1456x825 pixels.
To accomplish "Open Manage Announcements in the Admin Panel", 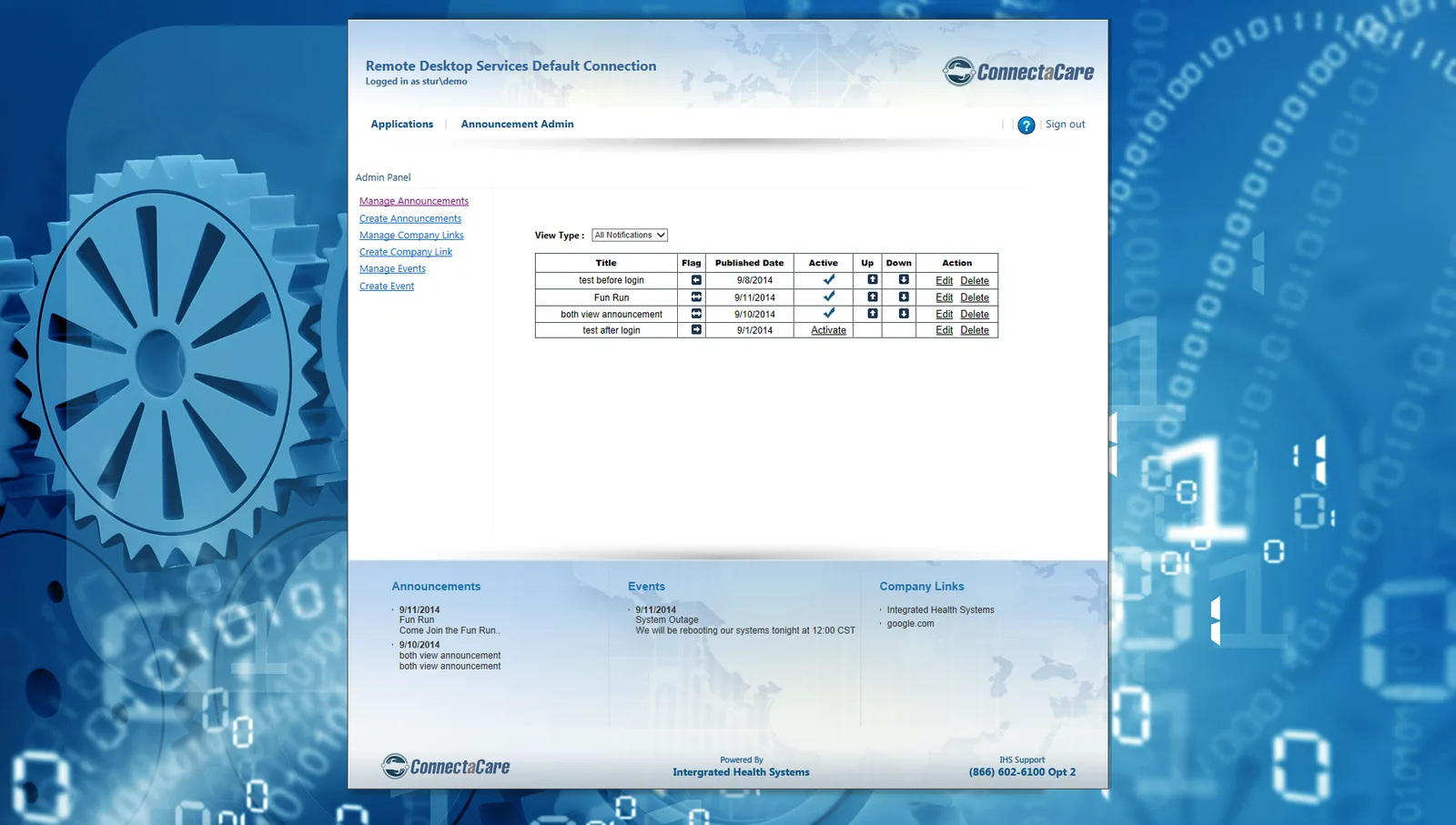I will [x=414, y=201].
